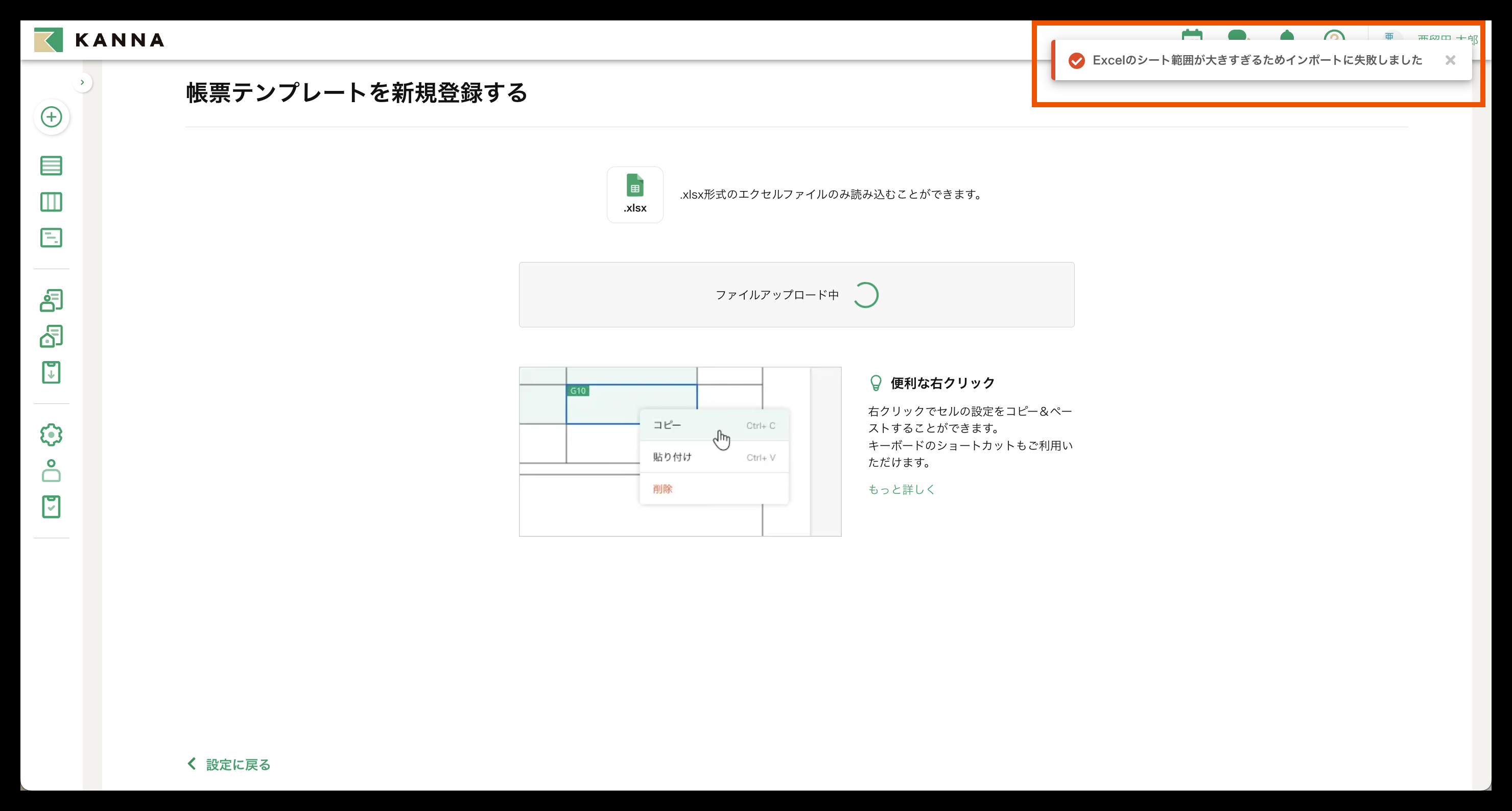Open the clipboard checkmark sidebar icon
This screenshot has width=1512, height=811.
pyautogui.click(x=51, y=507)
